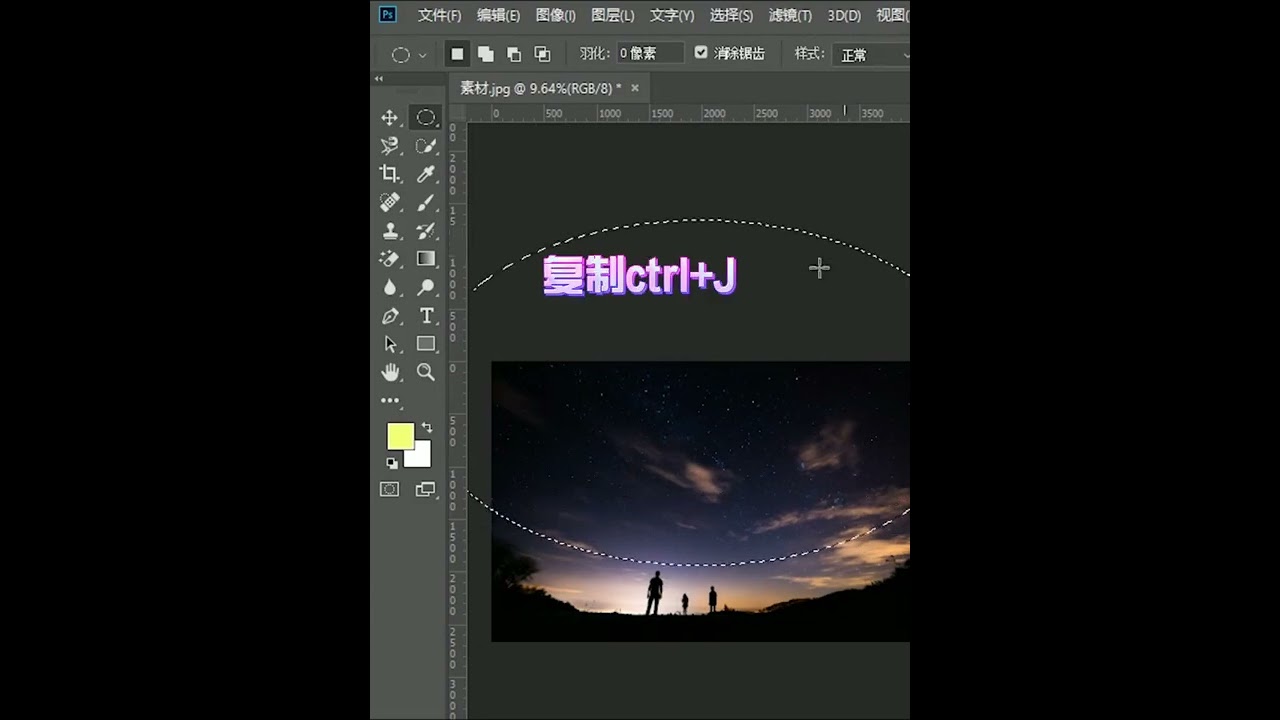The image size is (1280, 720).
Task: Select the Pen tool
Action: [x=390, y=316]
